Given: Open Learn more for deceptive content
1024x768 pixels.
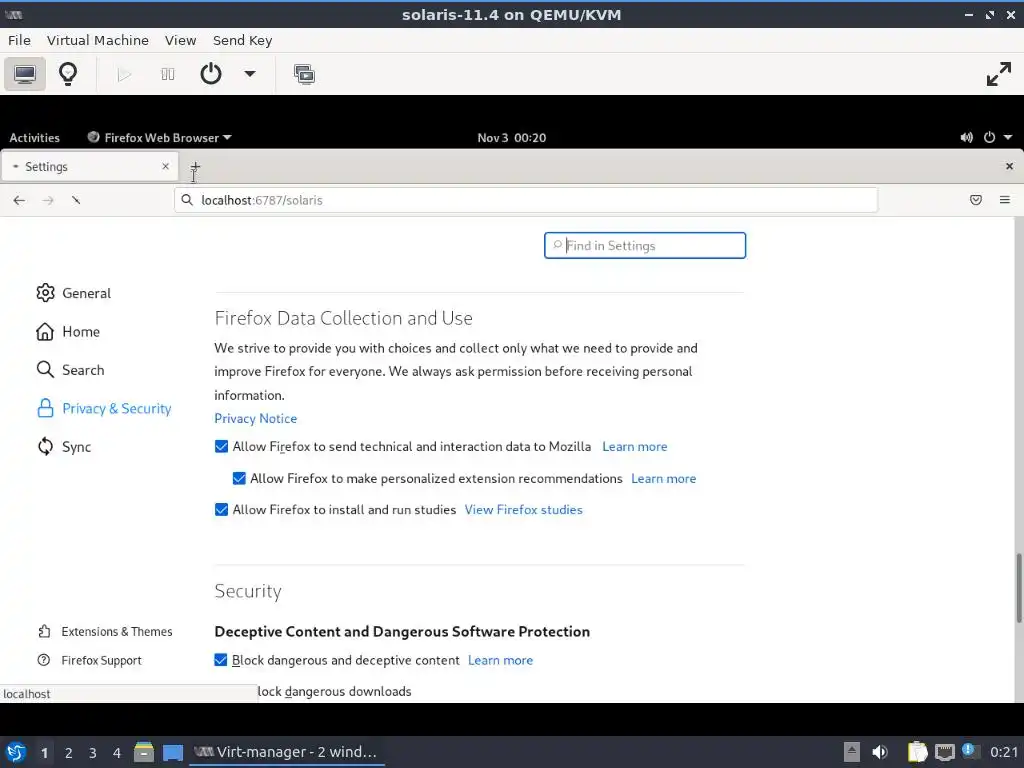Looking at the screenshot, I should tap(500, 660).
